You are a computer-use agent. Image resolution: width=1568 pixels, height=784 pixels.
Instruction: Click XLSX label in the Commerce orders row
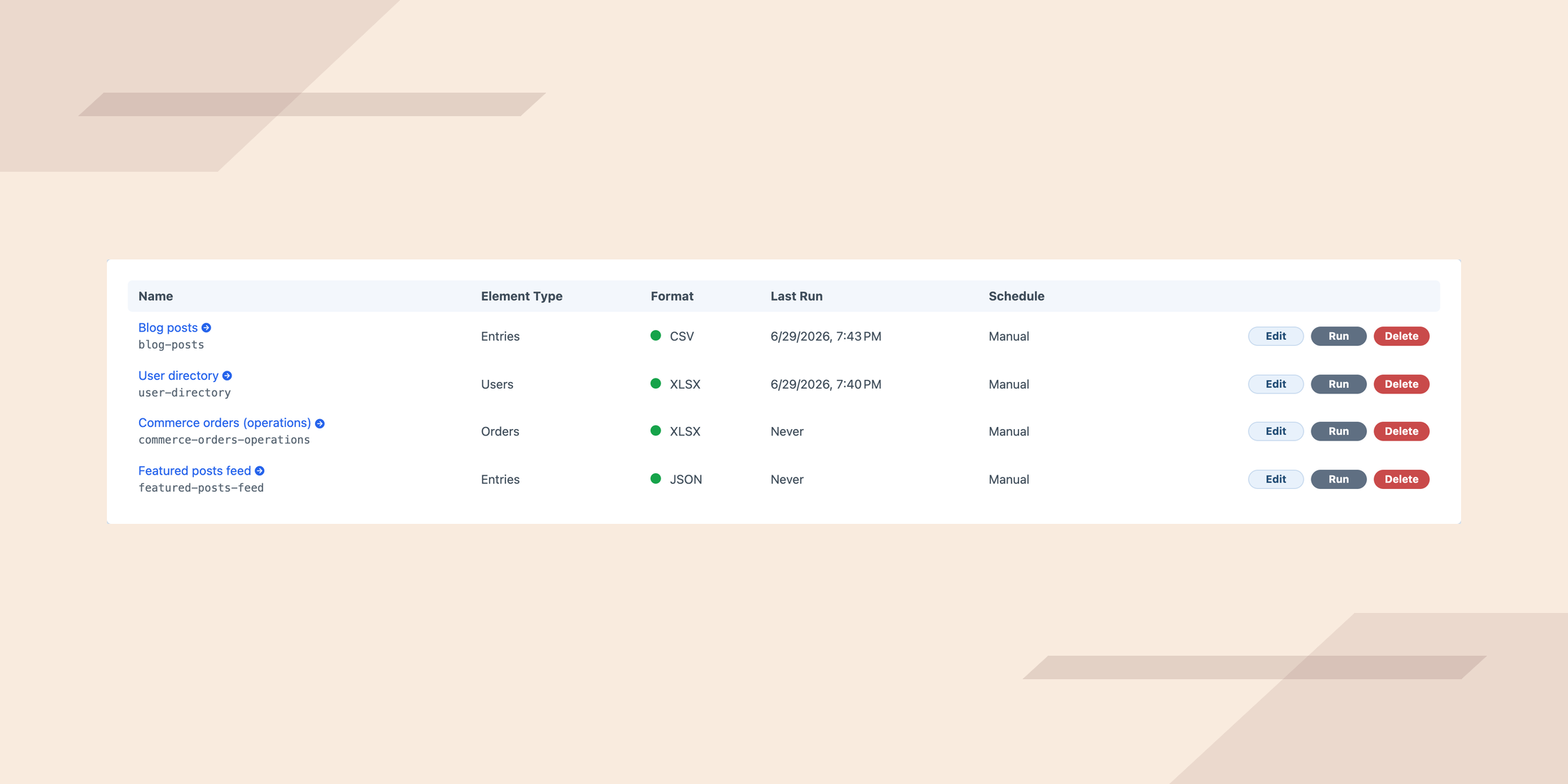[685, 431]
